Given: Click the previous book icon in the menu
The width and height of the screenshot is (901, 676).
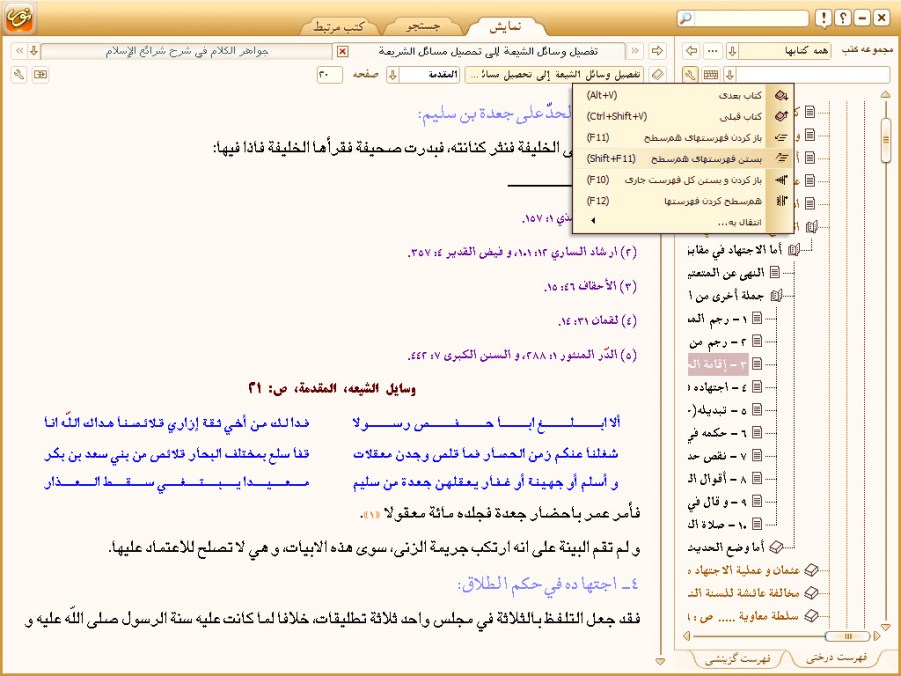Looking at the screenshot, I should click(781, 116).
